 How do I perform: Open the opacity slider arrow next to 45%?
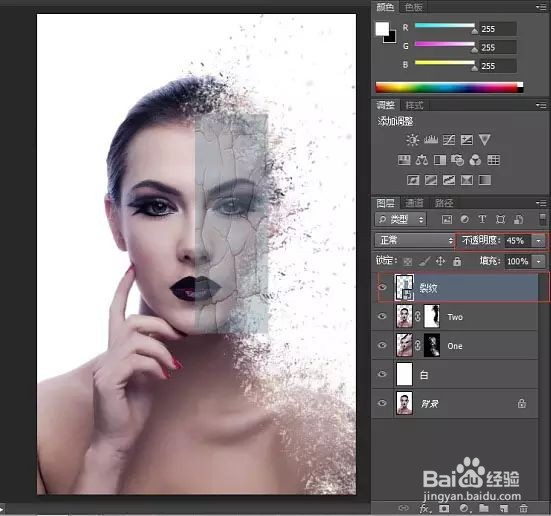(539, 241)
